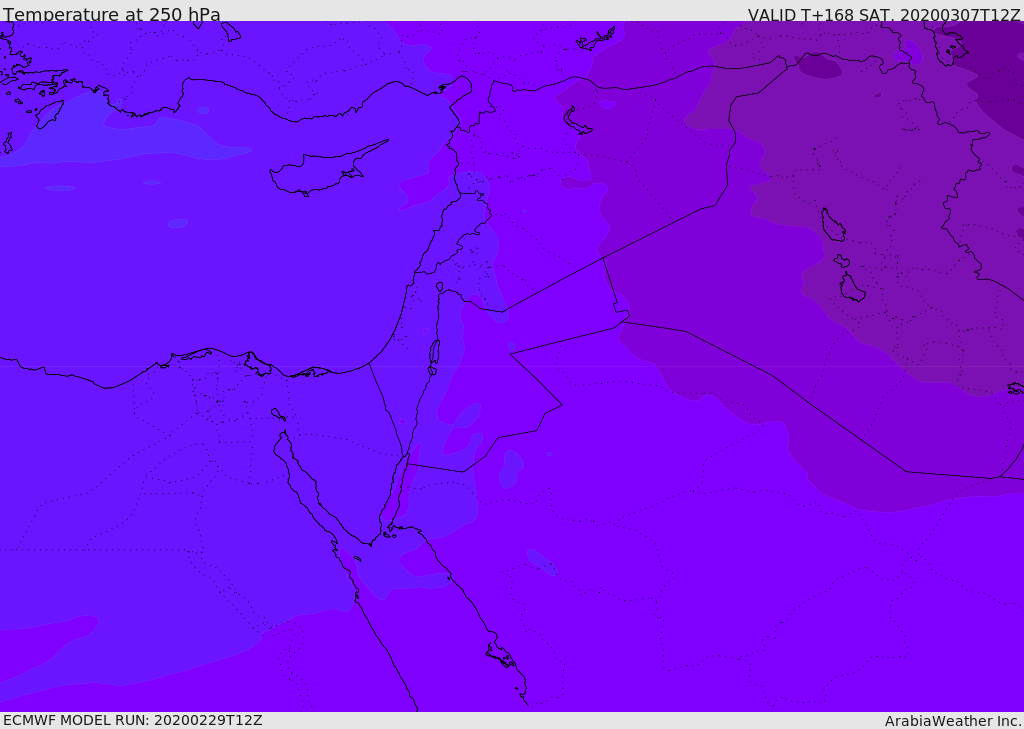Click the ECMWF MODEL RUN label
Screen dimensions: 1024x729
coord(132,720)
